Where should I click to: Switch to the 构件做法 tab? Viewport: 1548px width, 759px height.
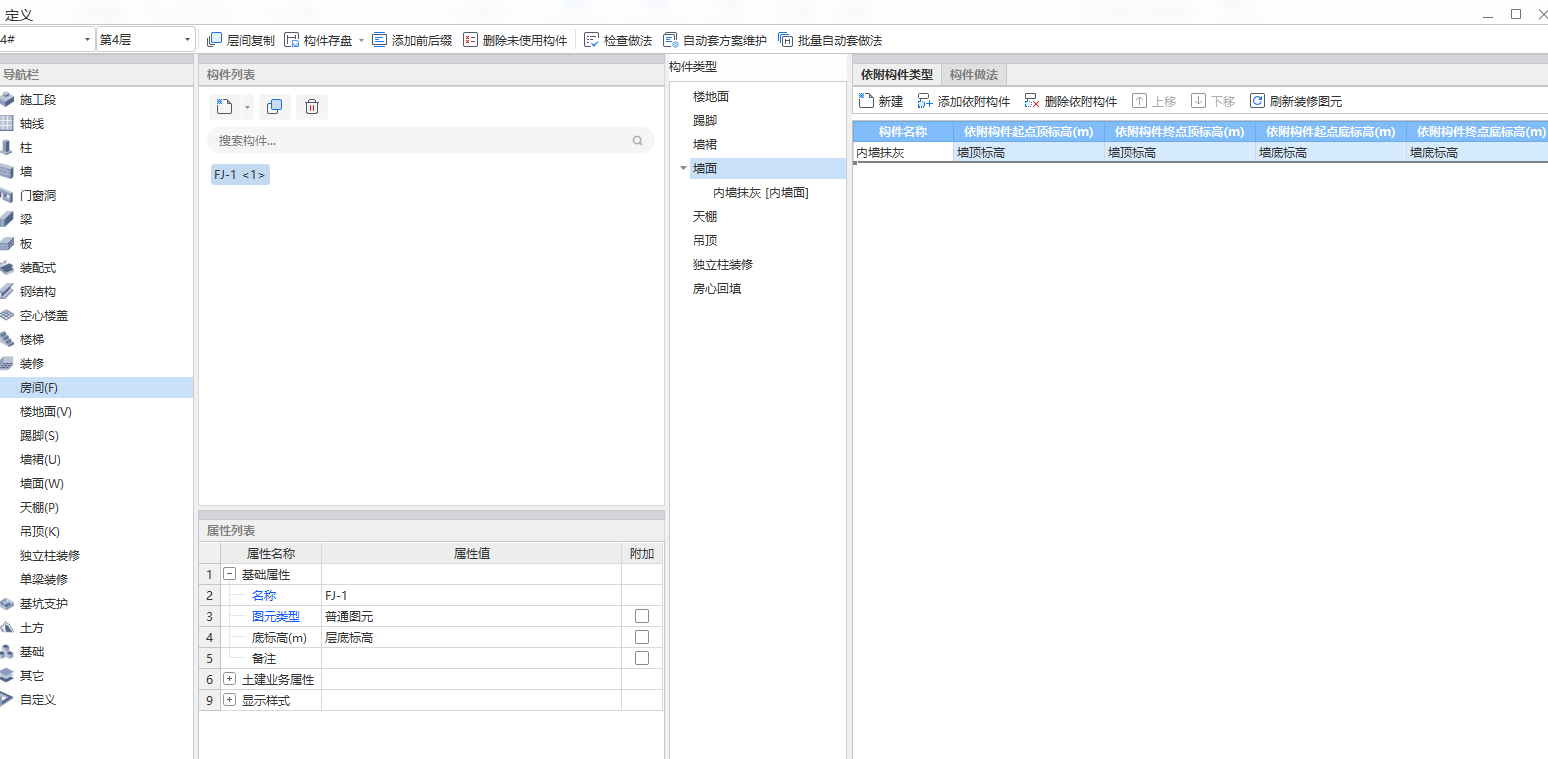(974, 74)
